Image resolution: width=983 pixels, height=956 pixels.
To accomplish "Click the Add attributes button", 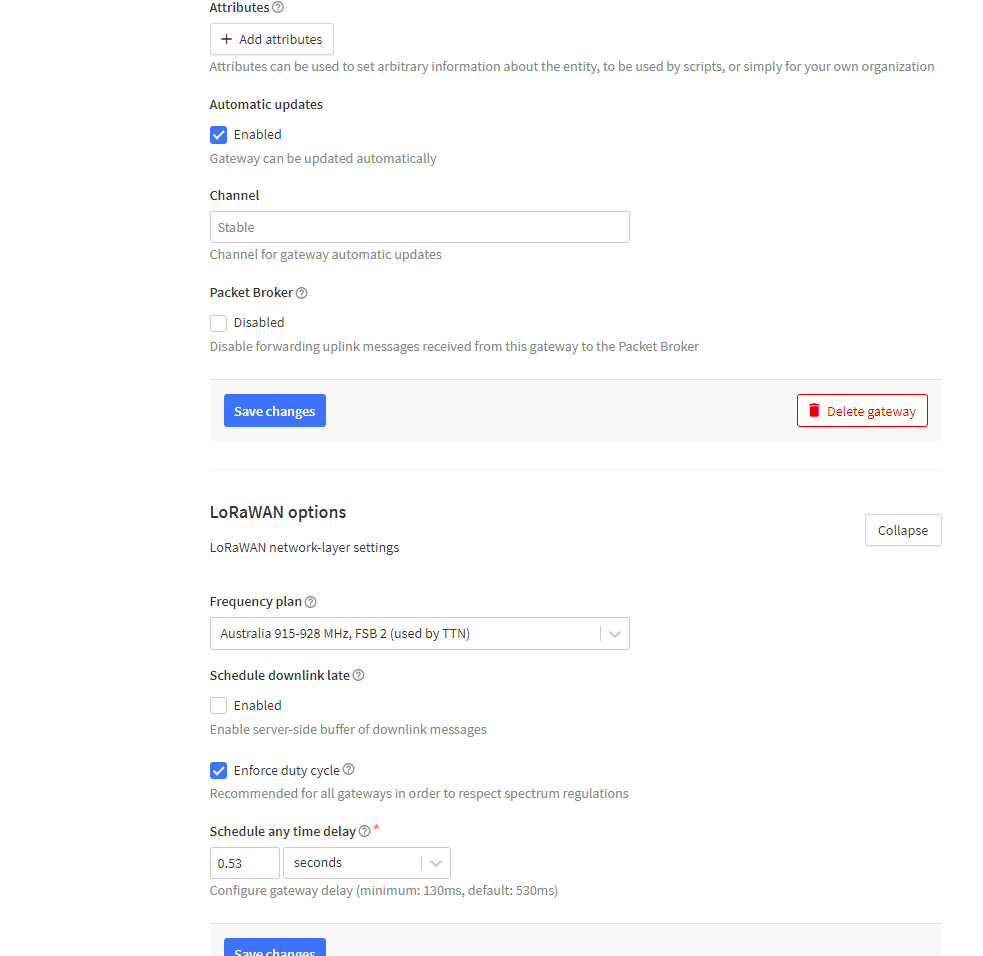I will coord(271,39).
